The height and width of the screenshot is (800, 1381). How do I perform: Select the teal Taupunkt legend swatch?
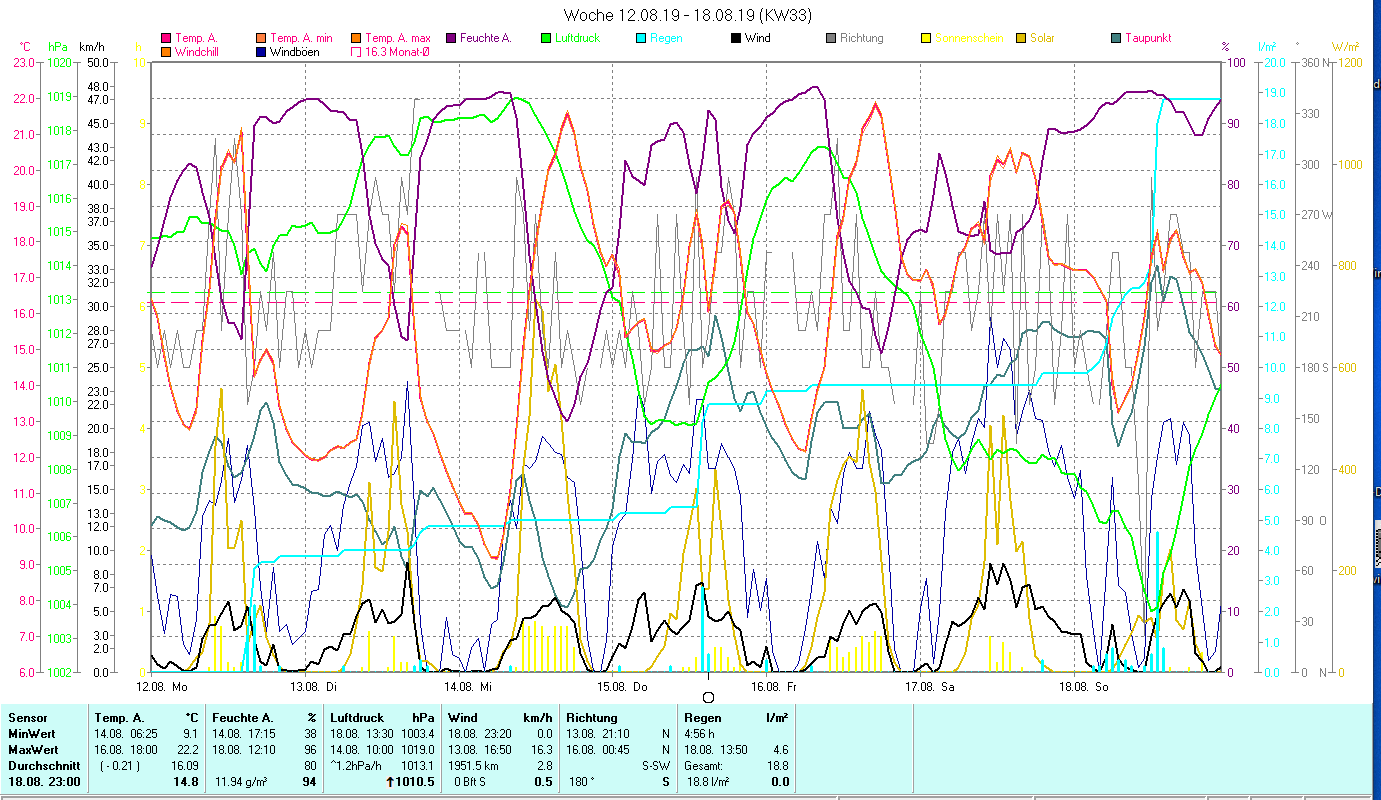point(1115,39)
